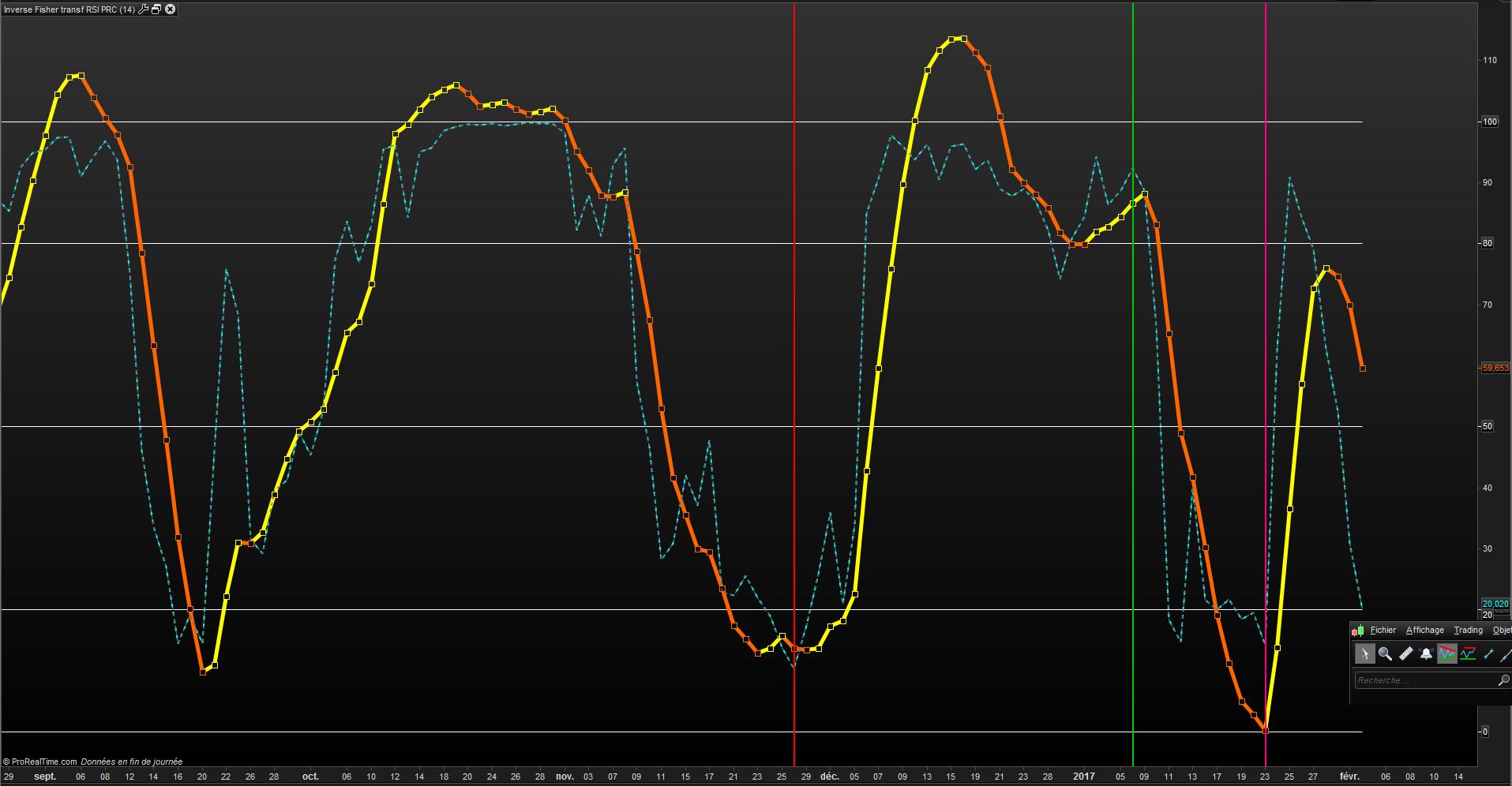Screen dimensions: 1512x786
Task: Open the Trading menu
Action: coord(1469,631)
